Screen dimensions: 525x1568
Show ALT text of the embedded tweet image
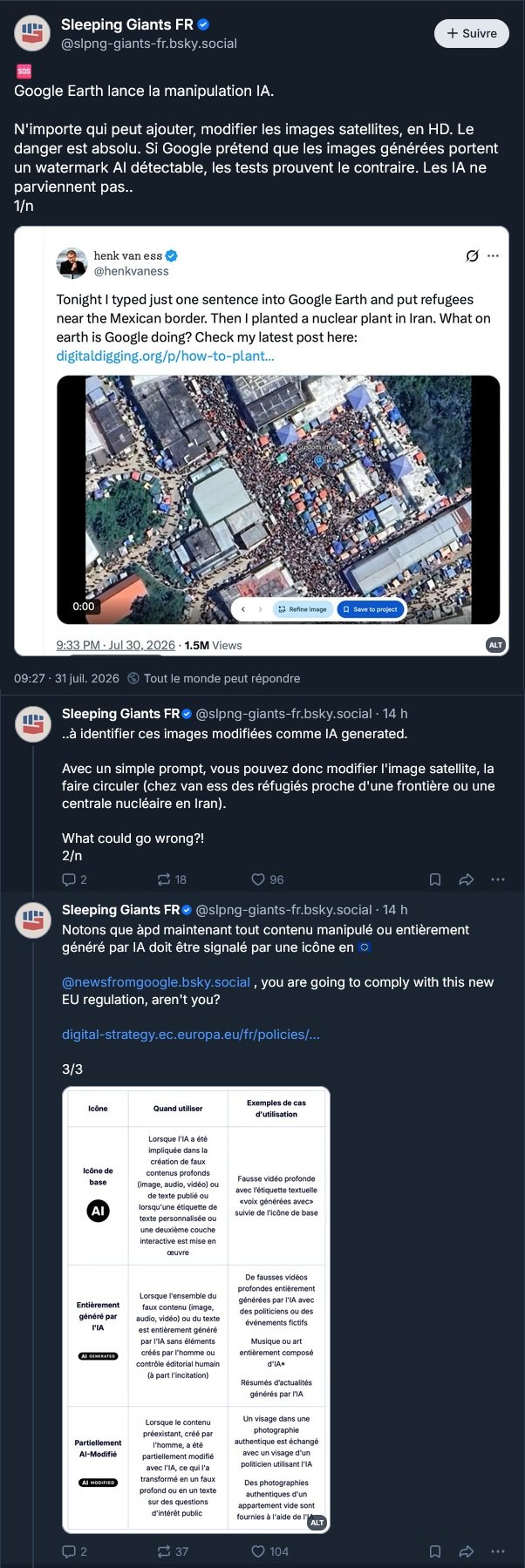pyautogui.click(x=495, y=645)
